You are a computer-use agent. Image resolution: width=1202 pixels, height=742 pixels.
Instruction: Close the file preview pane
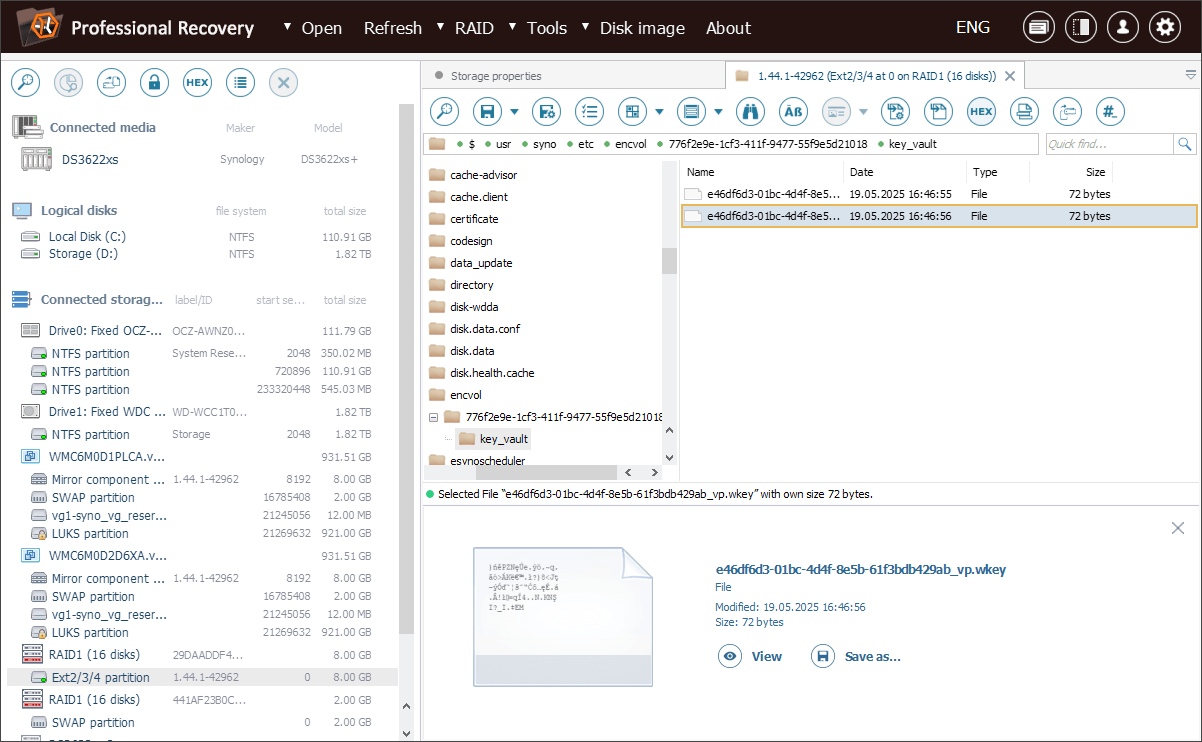coord(1178,528)
